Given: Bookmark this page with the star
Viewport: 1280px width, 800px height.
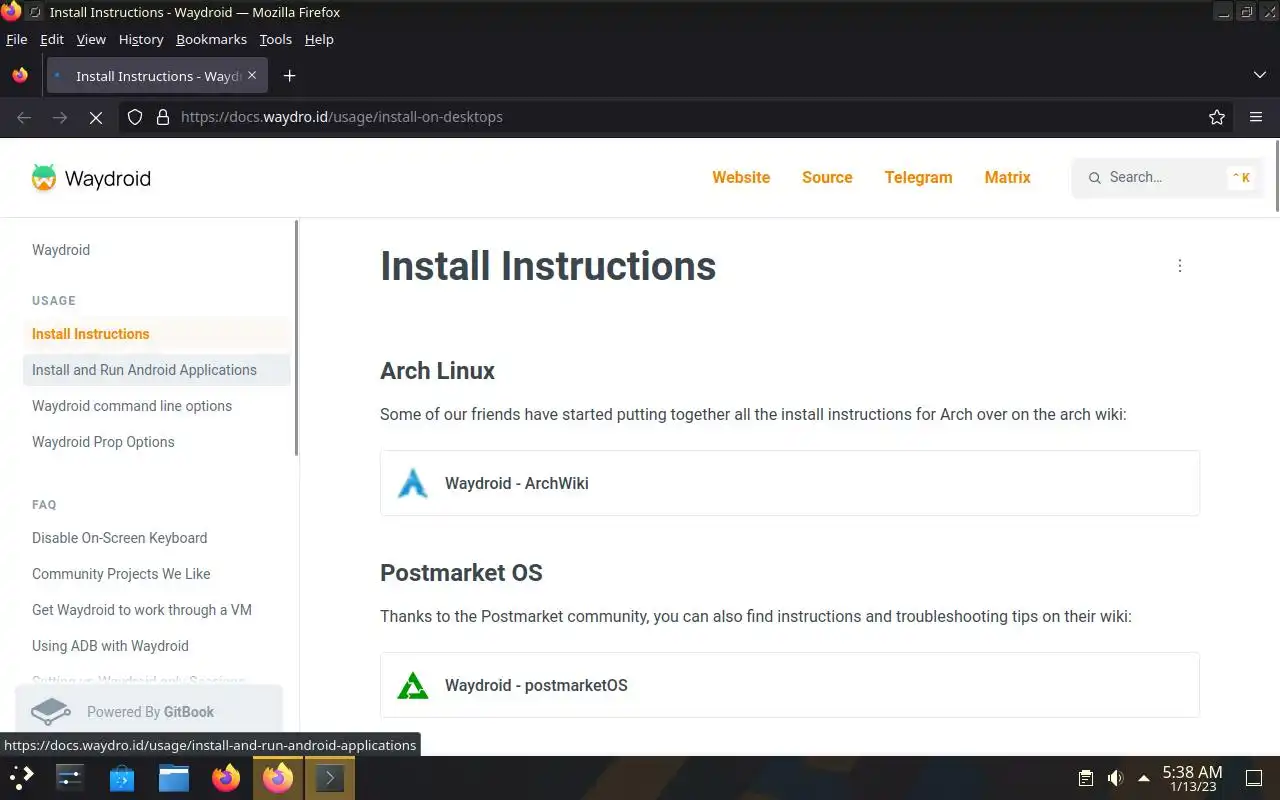Looking at the screenshot, I should pyautogui.click(x=1217, y=117).
